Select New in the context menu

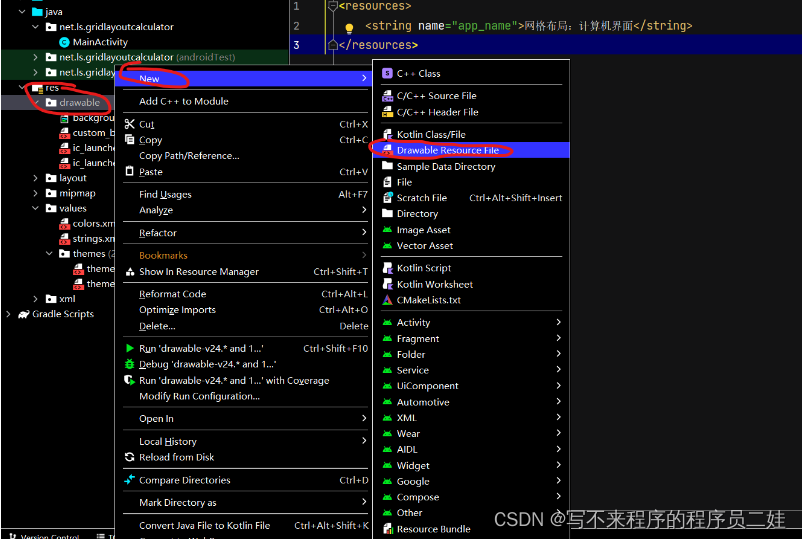pos(245,78)
